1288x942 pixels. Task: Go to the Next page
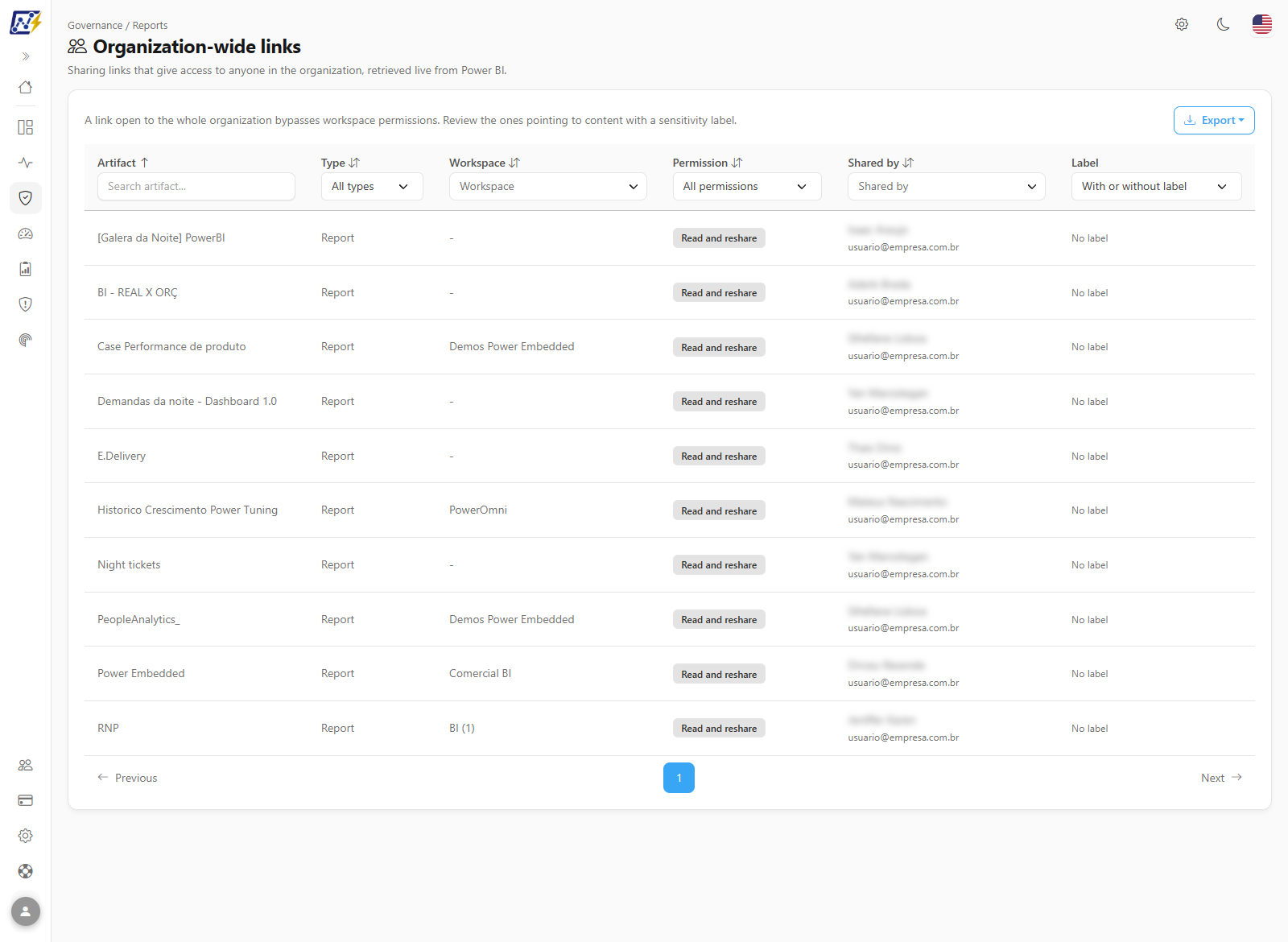(1222, 778)
